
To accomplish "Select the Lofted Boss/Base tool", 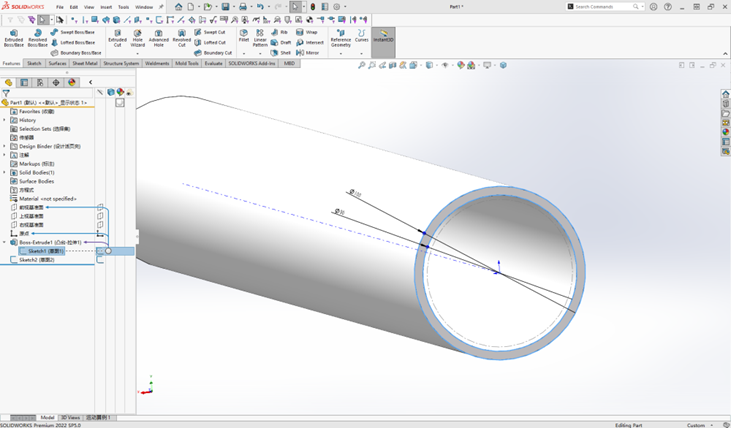I will [x=72, y=42].
